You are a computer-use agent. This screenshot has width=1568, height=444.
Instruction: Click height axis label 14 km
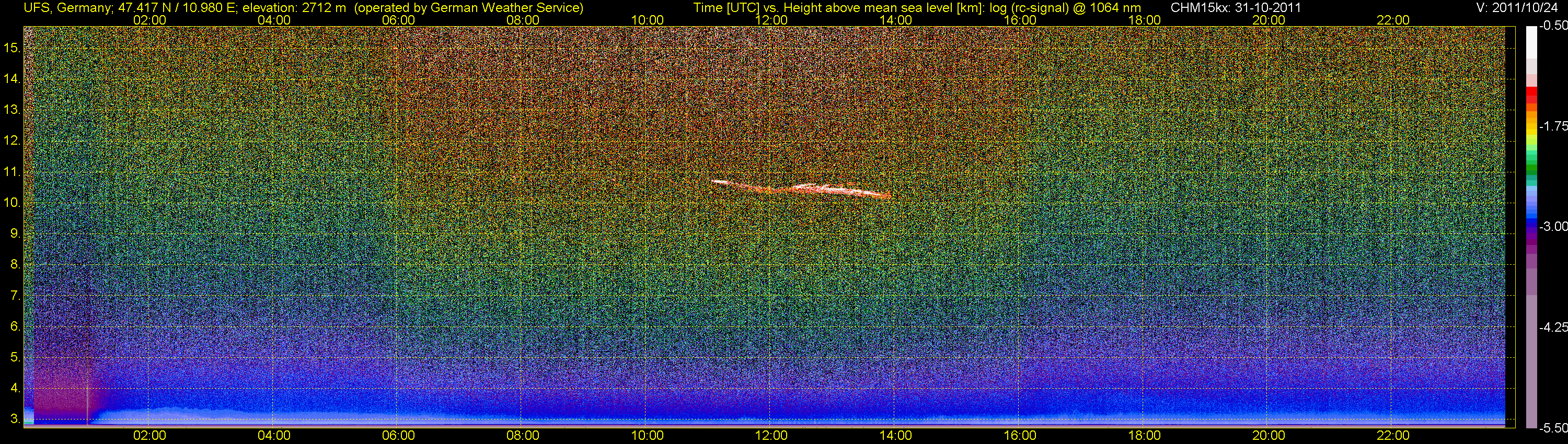point(12,79)
